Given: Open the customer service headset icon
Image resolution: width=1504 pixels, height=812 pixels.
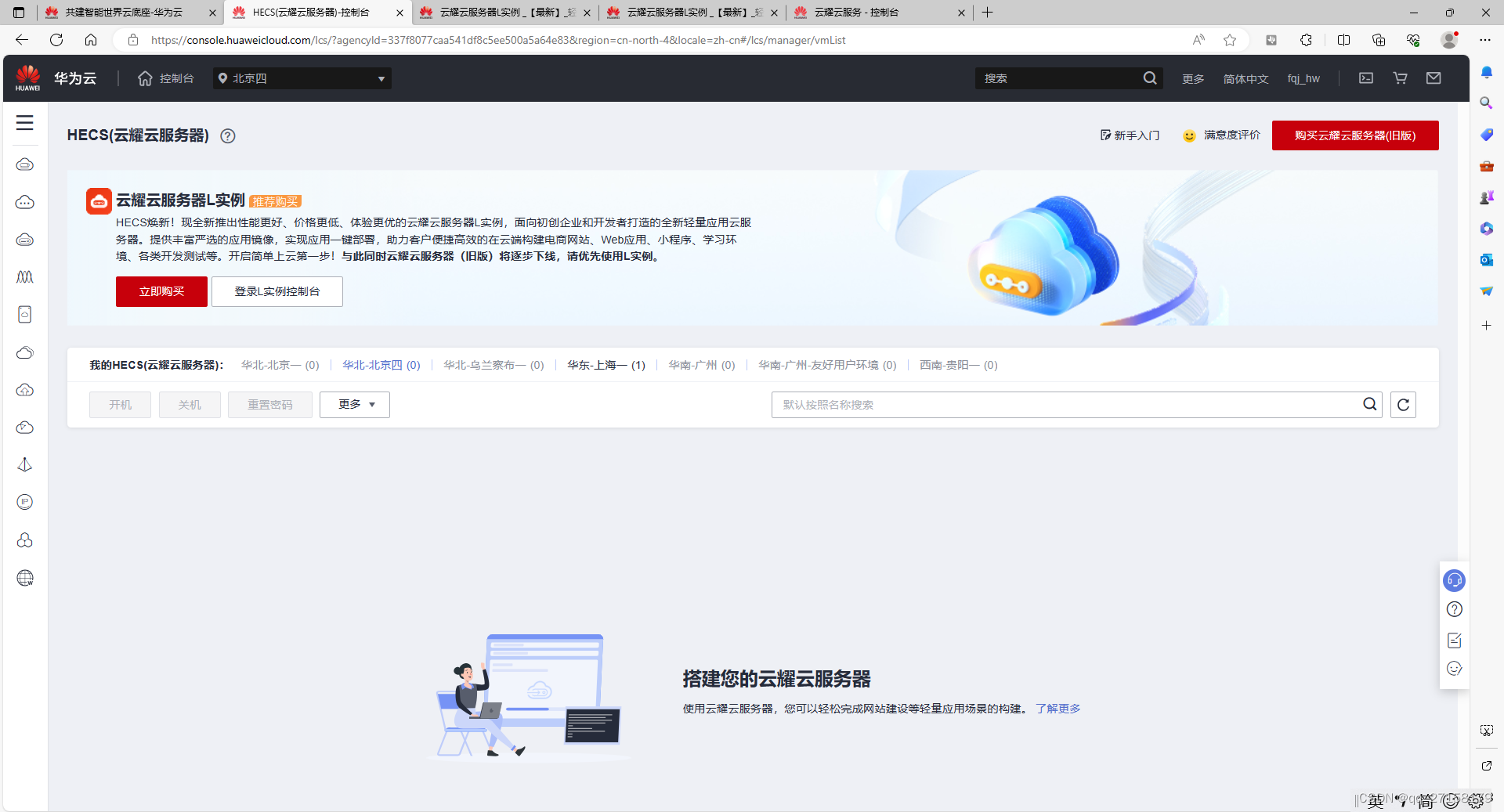Looking at the screenshot, I should pyautogui.click(x=1455, y=580).
